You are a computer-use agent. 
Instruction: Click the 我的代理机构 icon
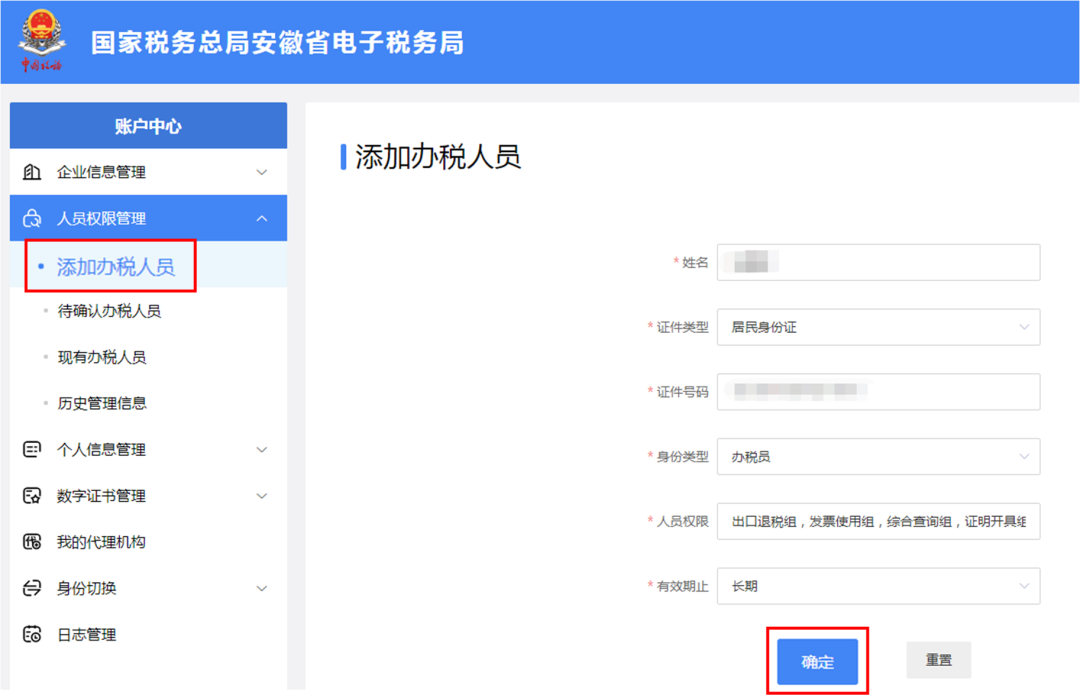pyautogui.click(x=32, y=542)
